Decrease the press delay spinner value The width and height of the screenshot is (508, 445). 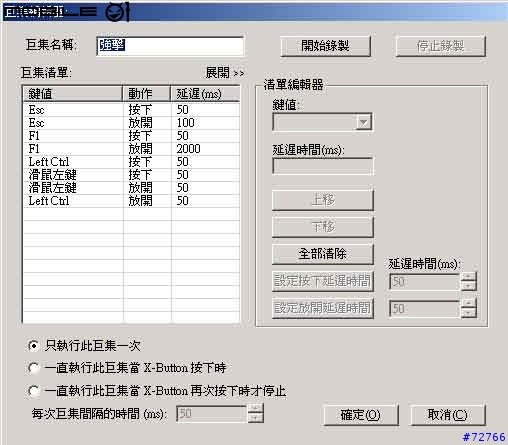(469, 286)
